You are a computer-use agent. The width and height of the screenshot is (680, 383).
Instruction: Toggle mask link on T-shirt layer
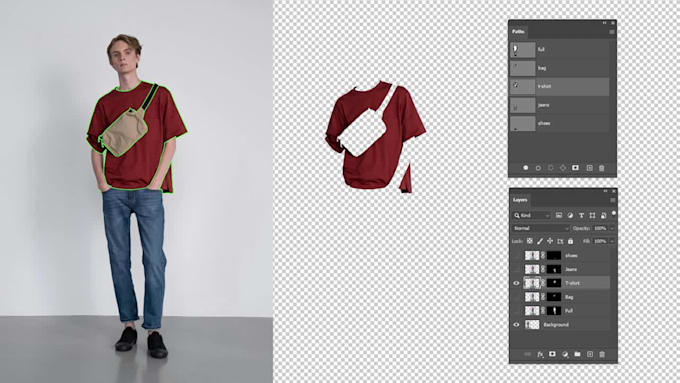(x=543, y=283)
